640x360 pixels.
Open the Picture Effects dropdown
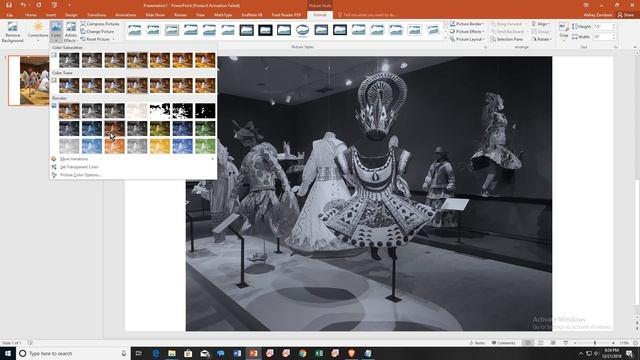click(467, 31)
